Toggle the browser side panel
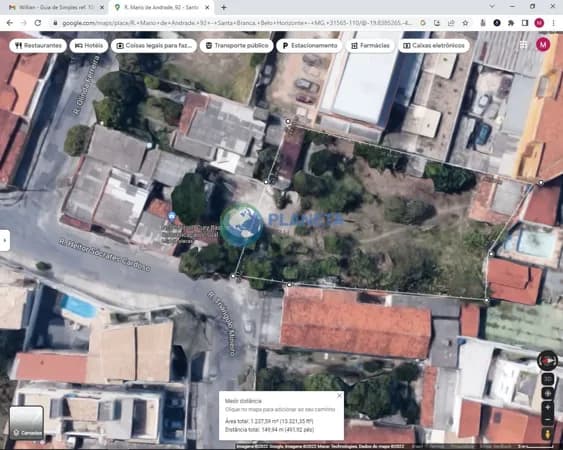This screenshot has width=563, height=450. click(x=525, y=23)
